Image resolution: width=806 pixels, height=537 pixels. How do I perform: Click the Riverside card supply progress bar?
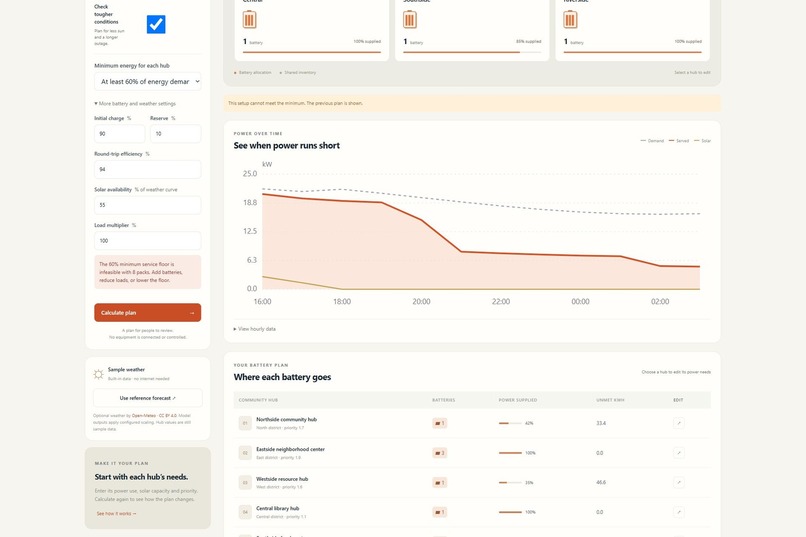(632, 52)
